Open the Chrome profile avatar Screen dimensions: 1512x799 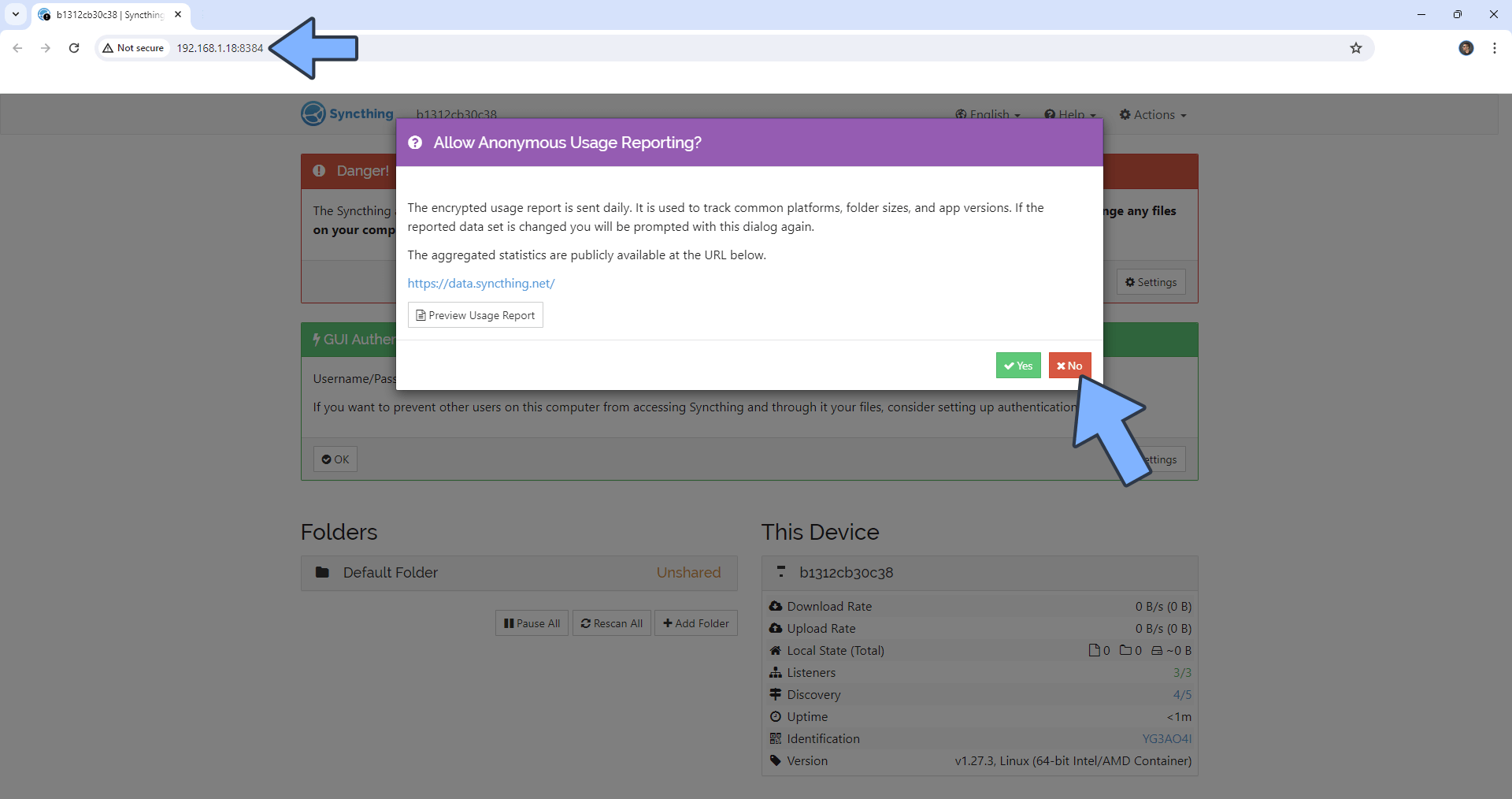point(1466,48)
